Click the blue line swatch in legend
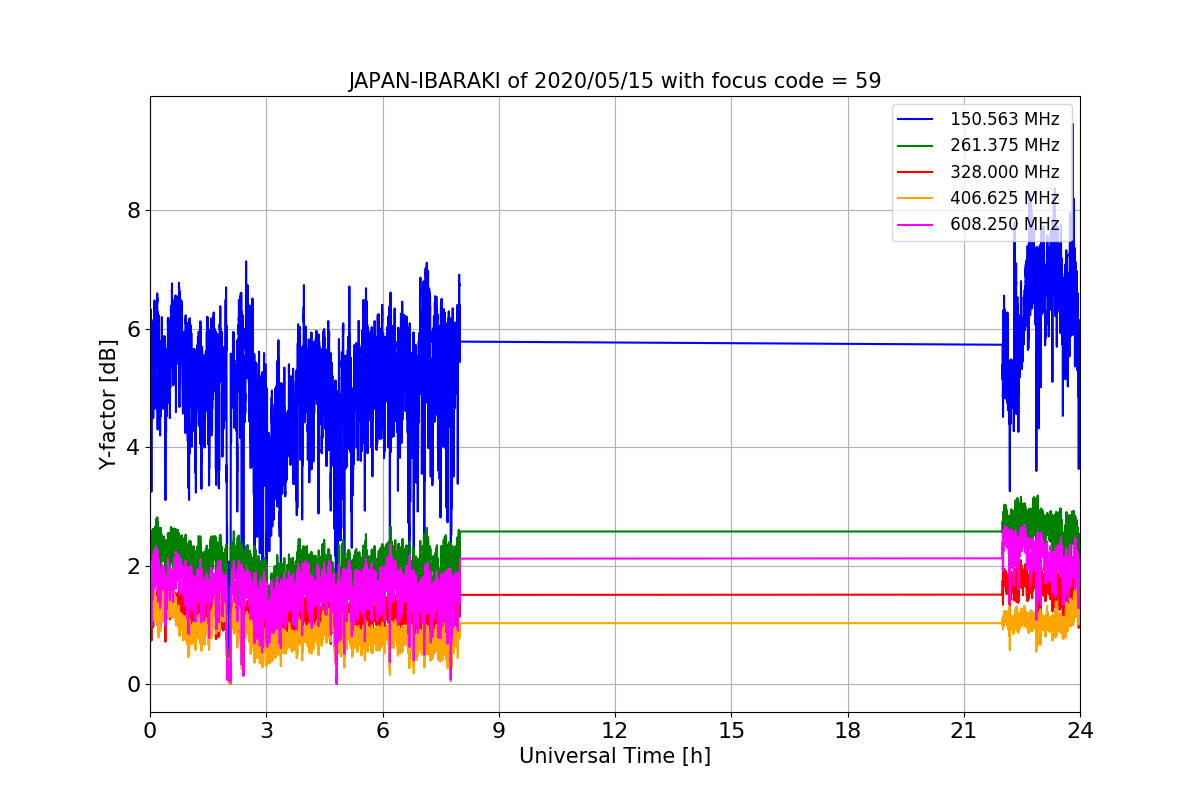This screenshot has height=800, width=1200. (916, 119)
